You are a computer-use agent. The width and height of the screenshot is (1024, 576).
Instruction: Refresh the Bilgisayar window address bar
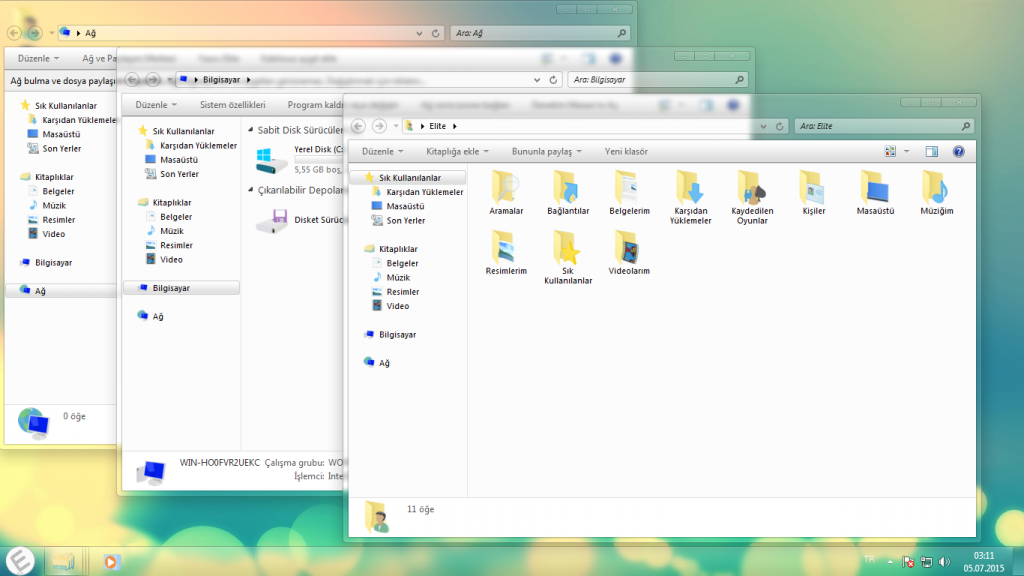click(553, 80)
